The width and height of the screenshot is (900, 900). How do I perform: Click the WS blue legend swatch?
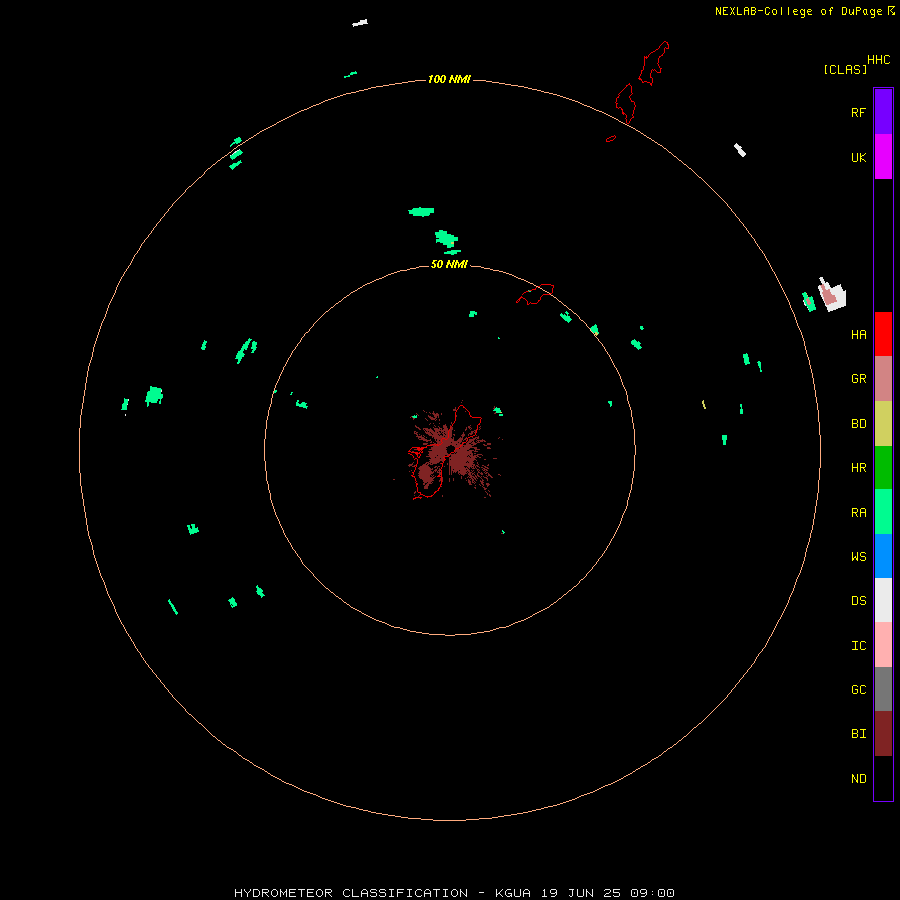[883, 556]
